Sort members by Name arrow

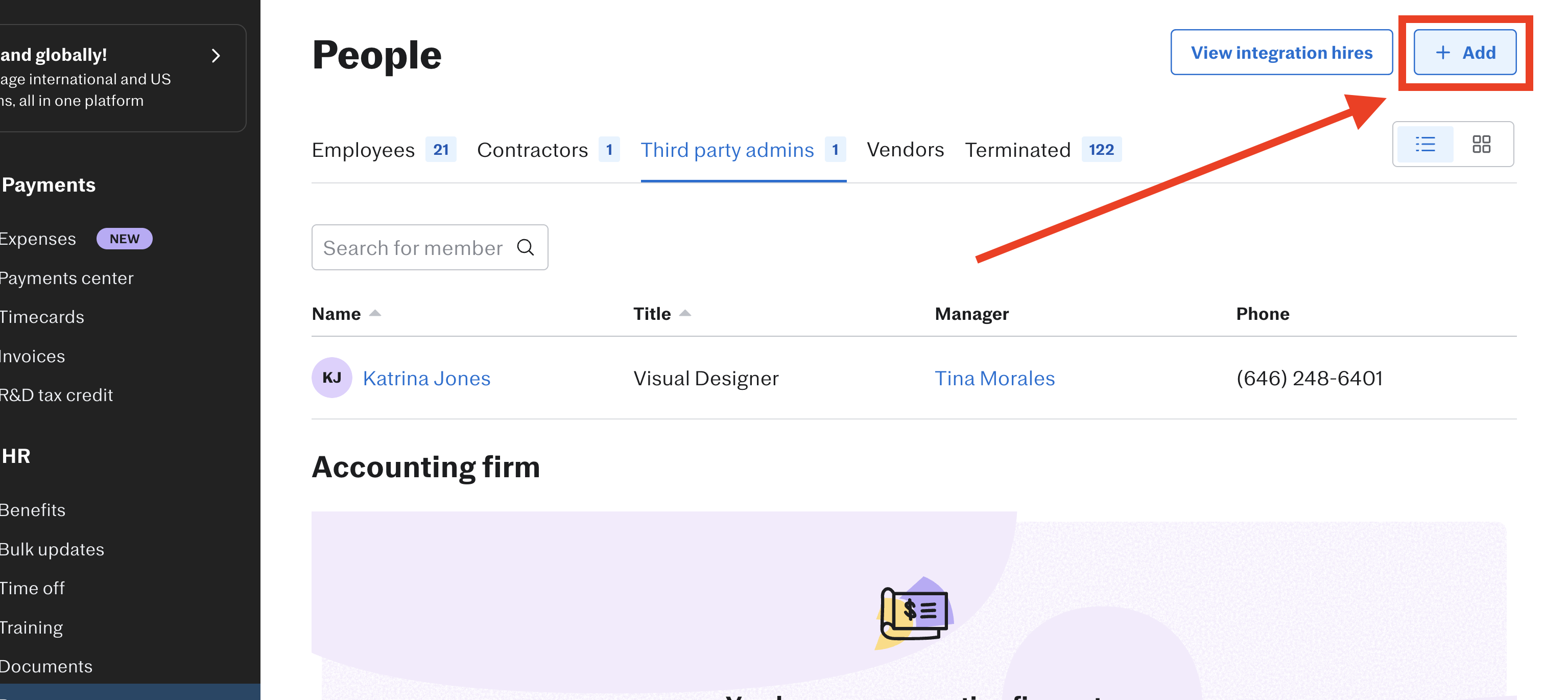(x=375, y=313)
